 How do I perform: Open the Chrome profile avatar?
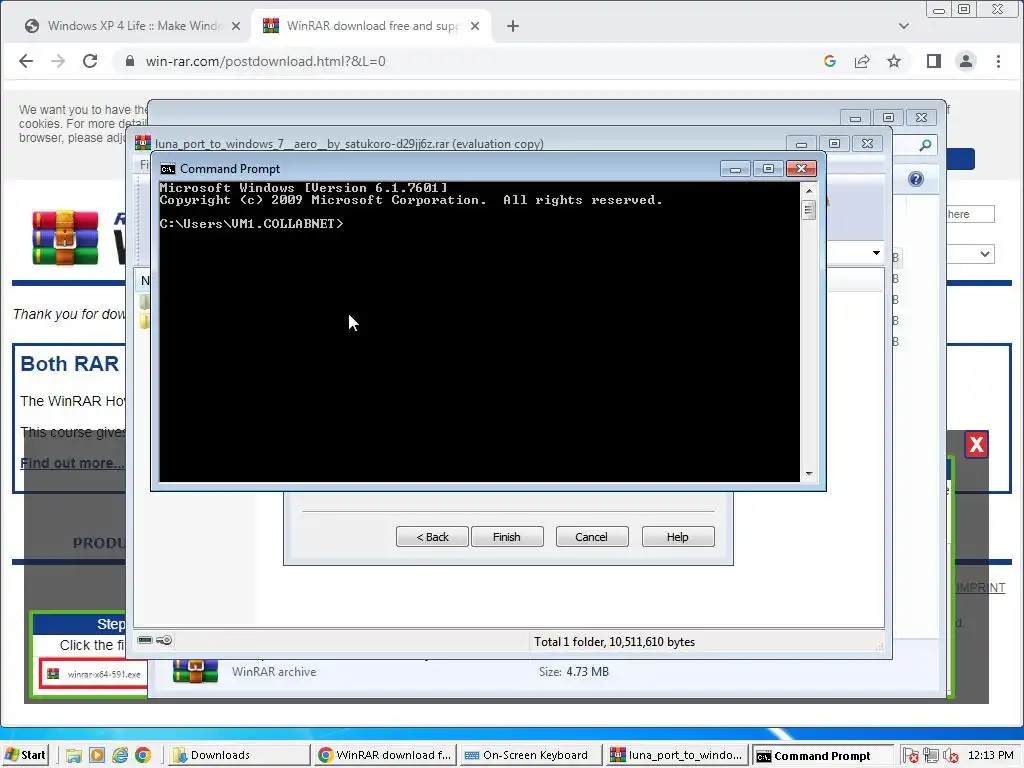point(966,61)
